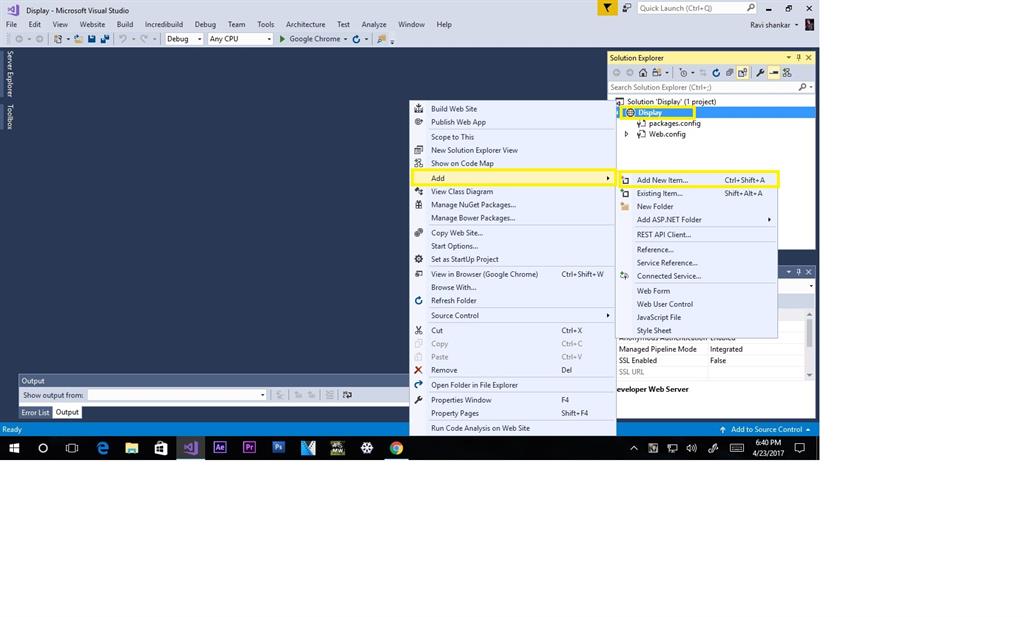Screen dimensions: 1024x617
Task: Open the Google Chrome browser target dropdown arrow
Action: click(345, 39)
